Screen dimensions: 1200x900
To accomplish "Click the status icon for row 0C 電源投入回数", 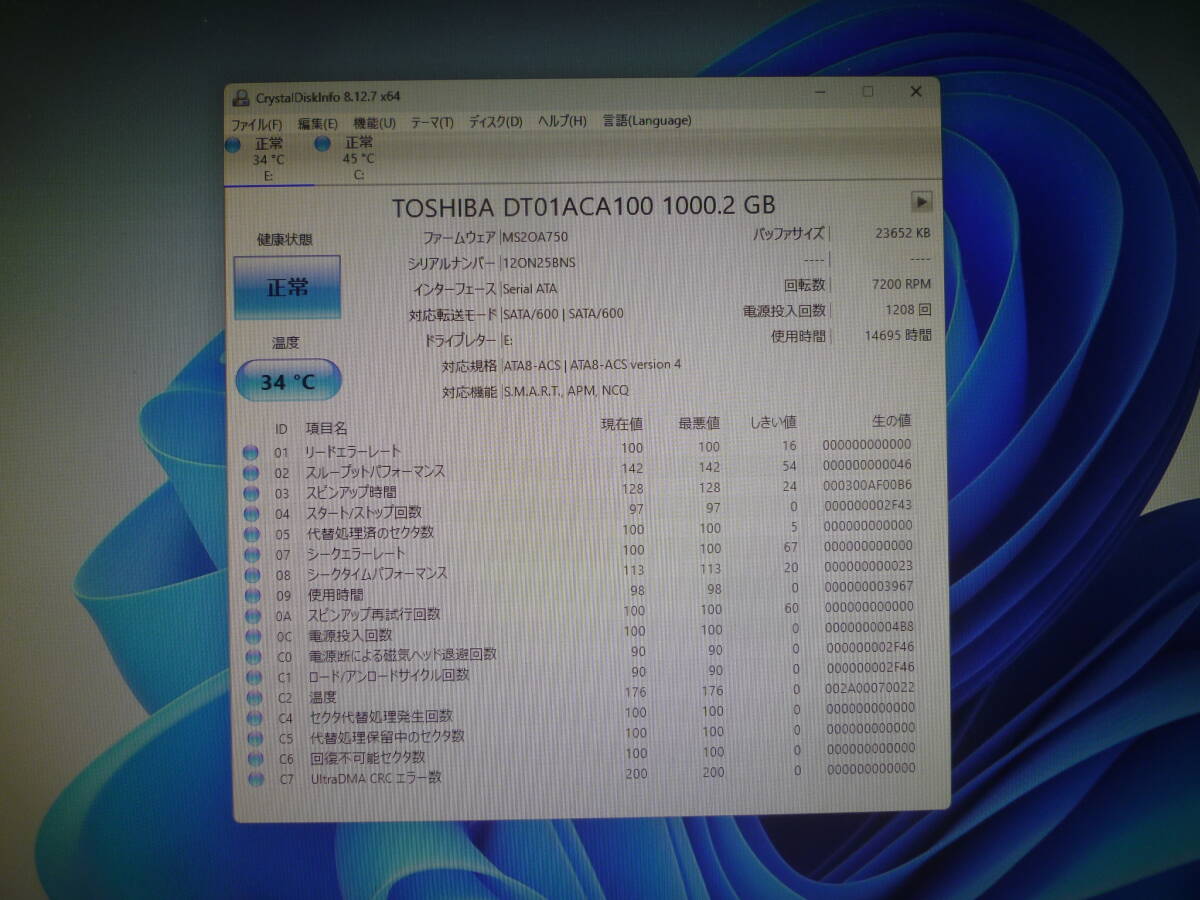I will (x=253, y=636).
